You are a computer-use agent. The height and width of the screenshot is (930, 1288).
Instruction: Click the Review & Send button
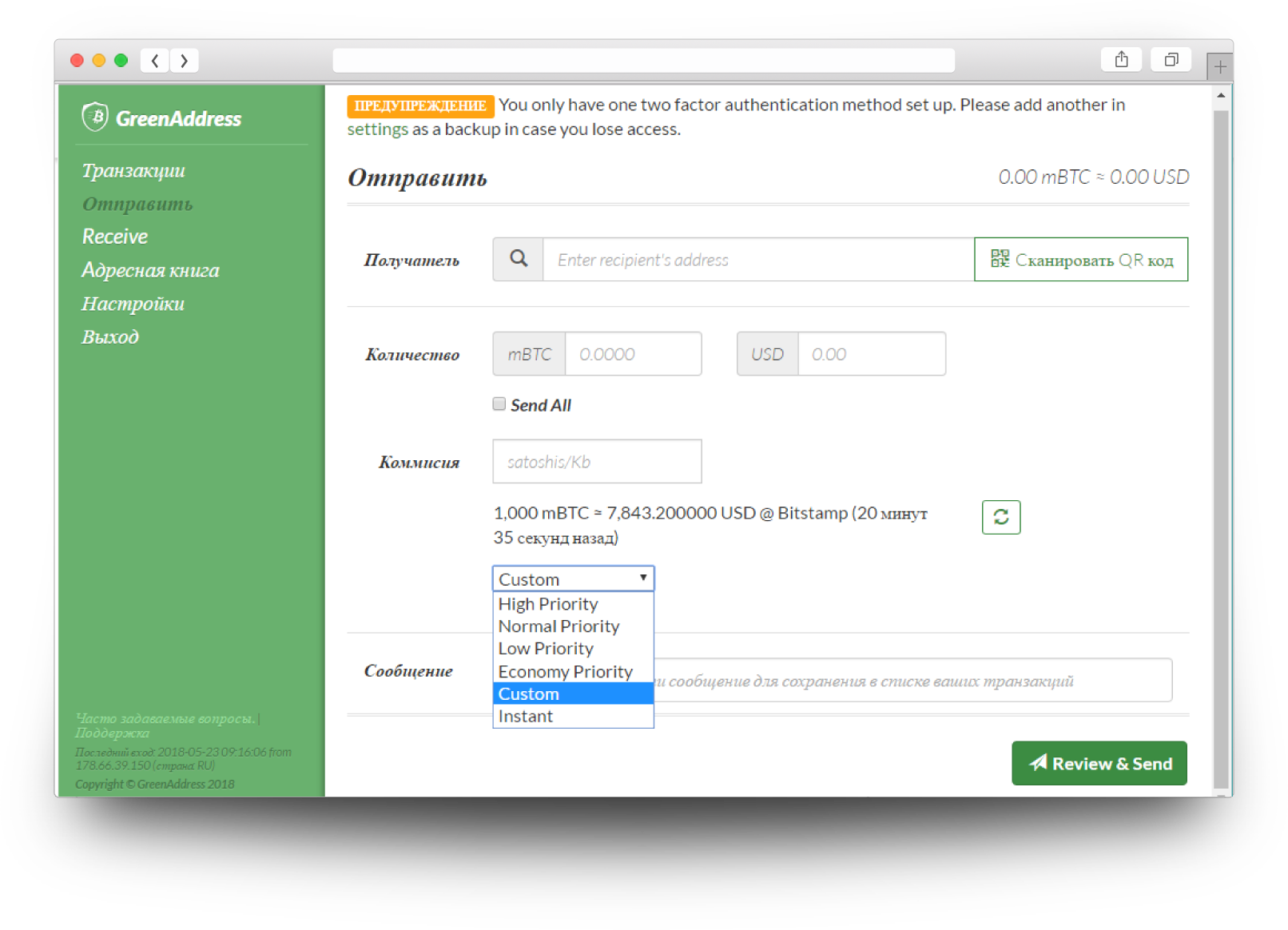[x=1099, y=763]
